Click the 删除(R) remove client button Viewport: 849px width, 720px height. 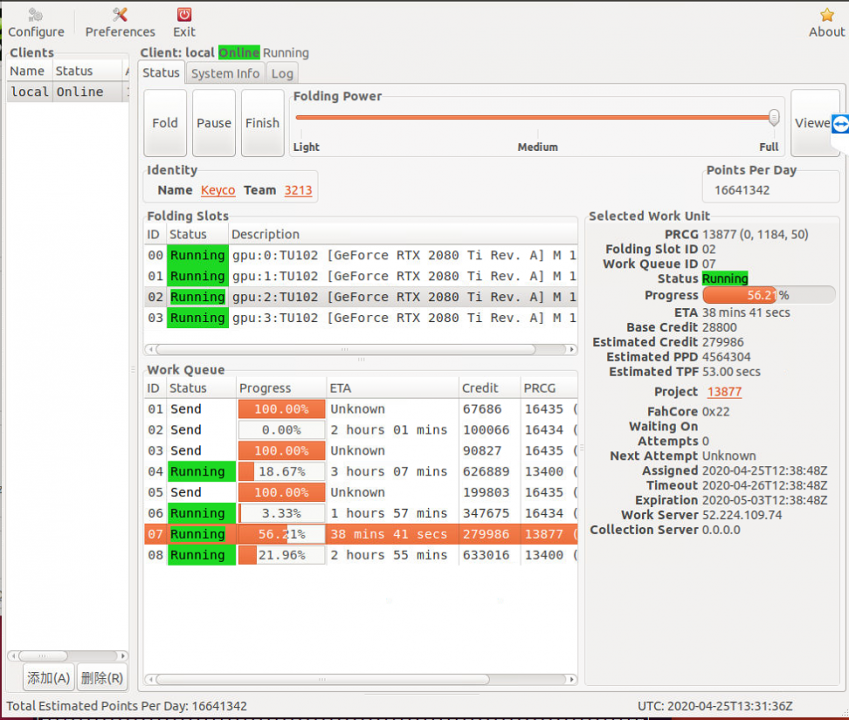[x=102, y=677]
